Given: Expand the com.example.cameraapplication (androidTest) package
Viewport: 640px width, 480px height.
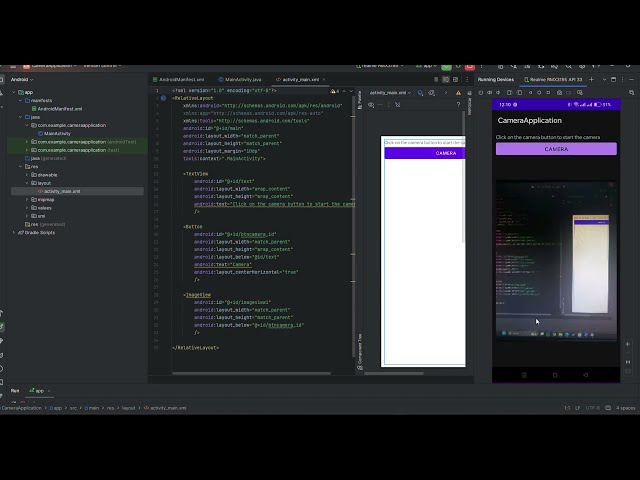Looking at the screenshot, I should pos(27,142).
